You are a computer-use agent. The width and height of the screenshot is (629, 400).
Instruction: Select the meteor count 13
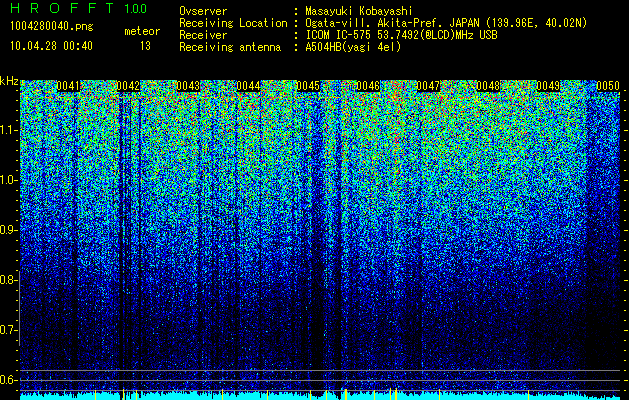point(145,46)
